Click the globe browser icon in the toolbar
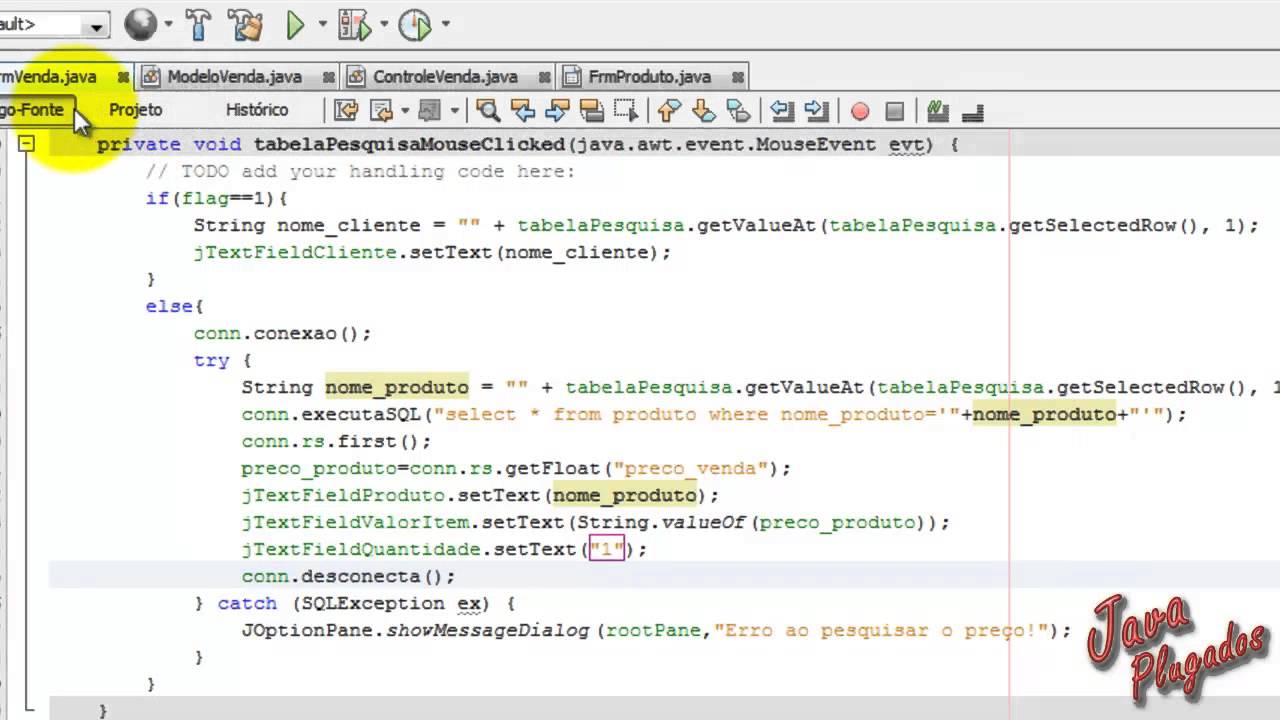 [x=141, y=24]
